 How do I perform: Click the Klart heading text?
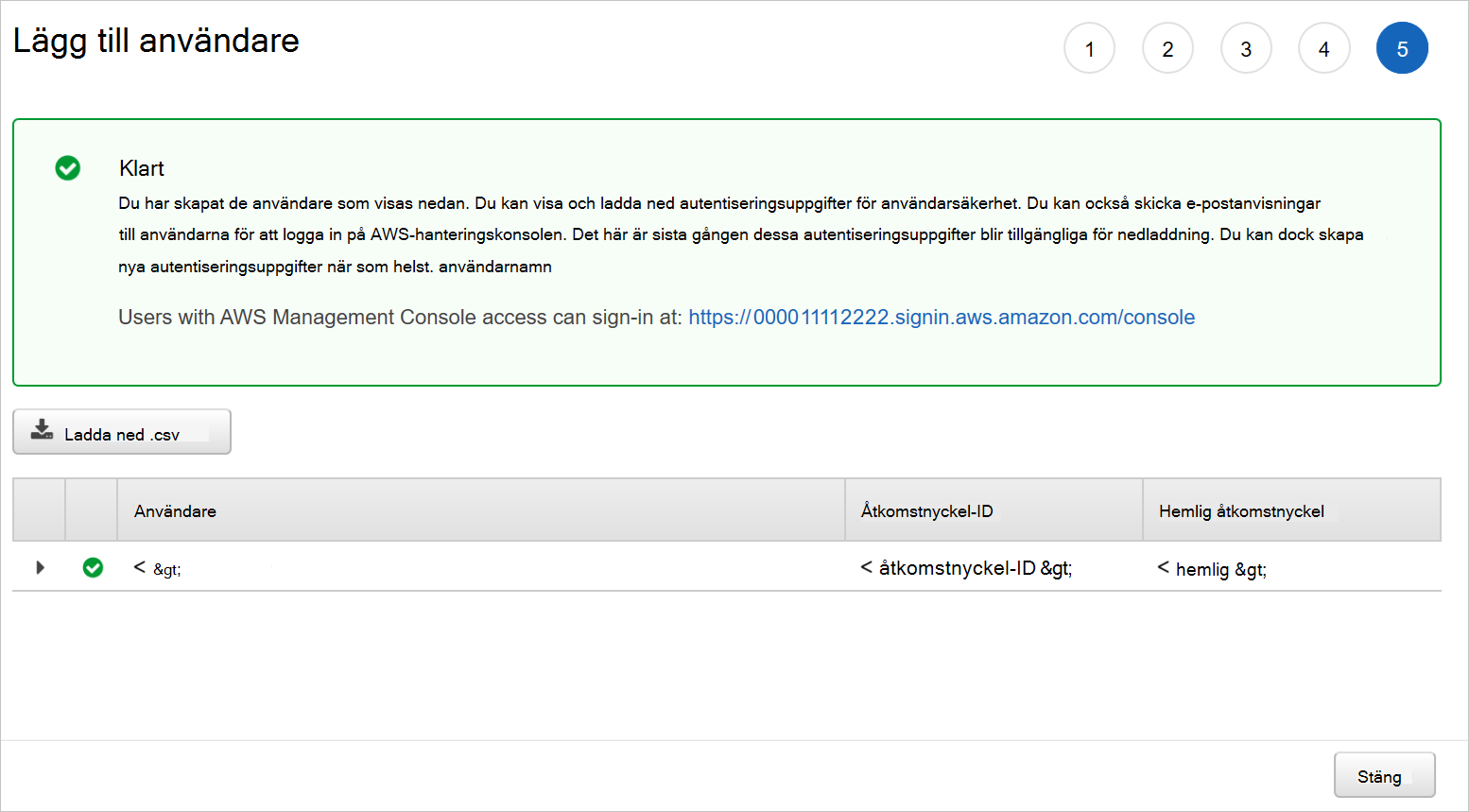[x=142, y=168]
